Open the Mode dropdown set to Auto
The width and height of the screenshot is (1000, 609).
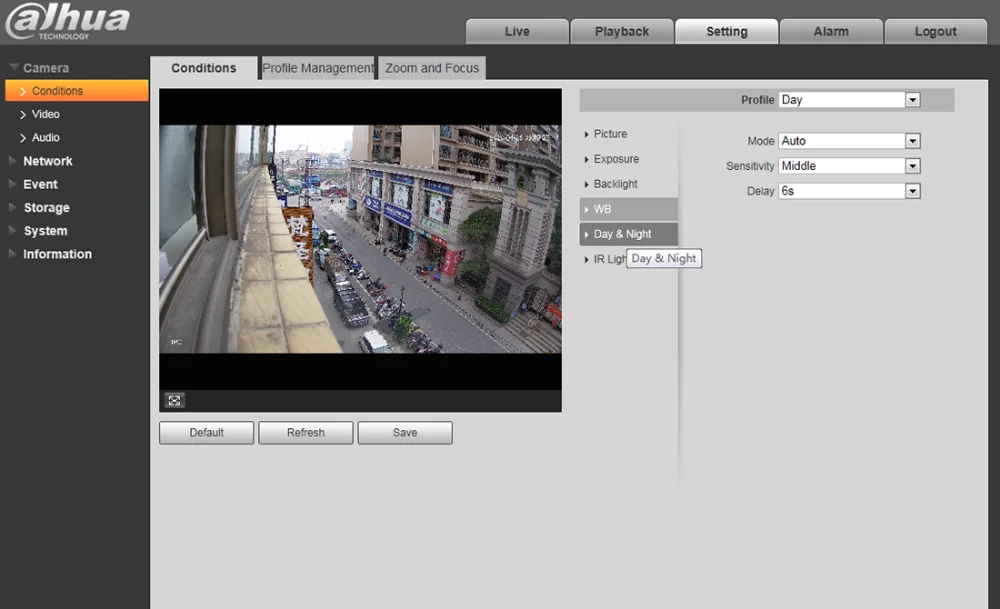[x=849, y=141]
